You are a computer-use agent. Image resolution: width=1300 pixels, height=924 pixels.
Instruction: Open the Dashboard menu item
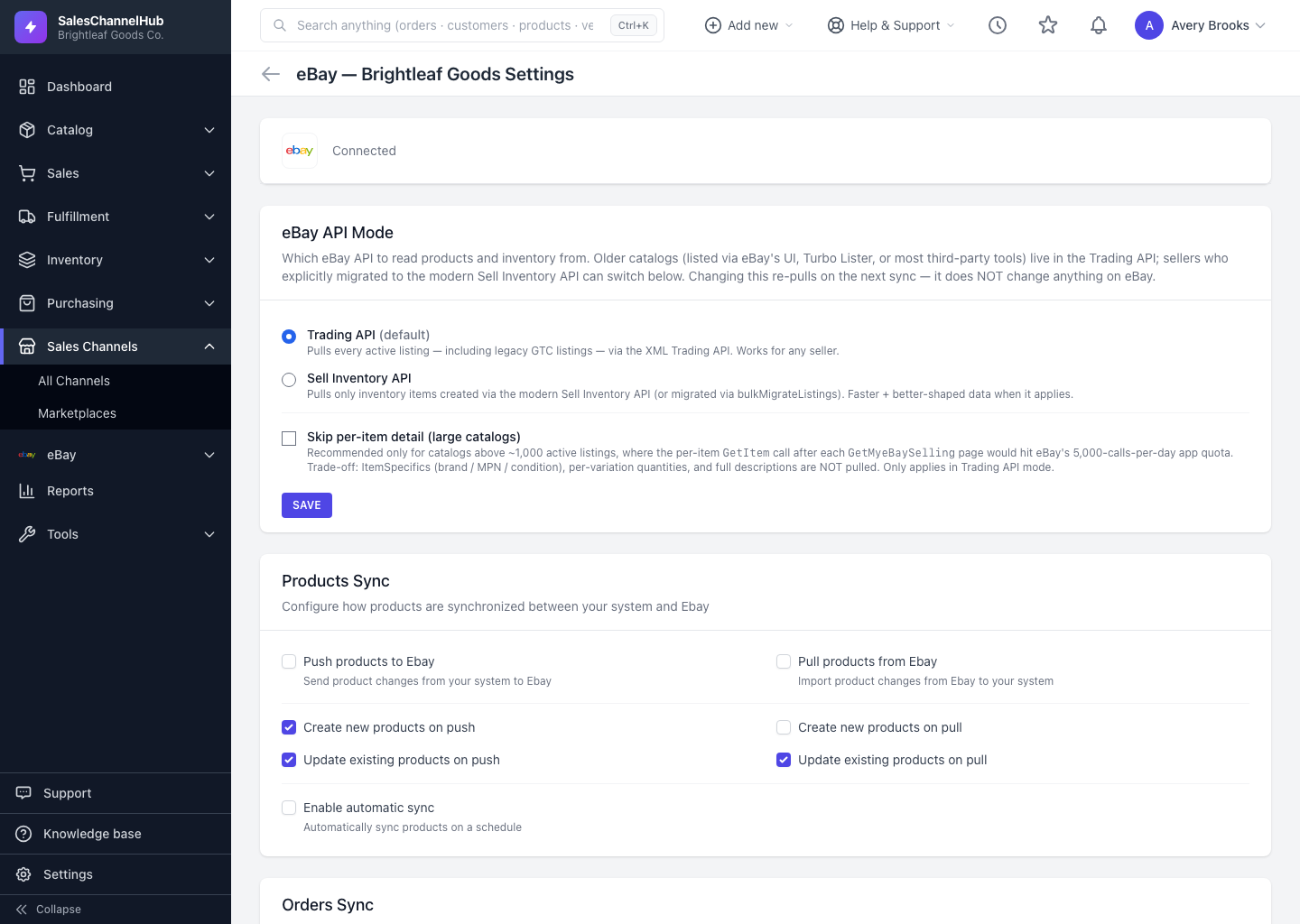click(116, 87)
